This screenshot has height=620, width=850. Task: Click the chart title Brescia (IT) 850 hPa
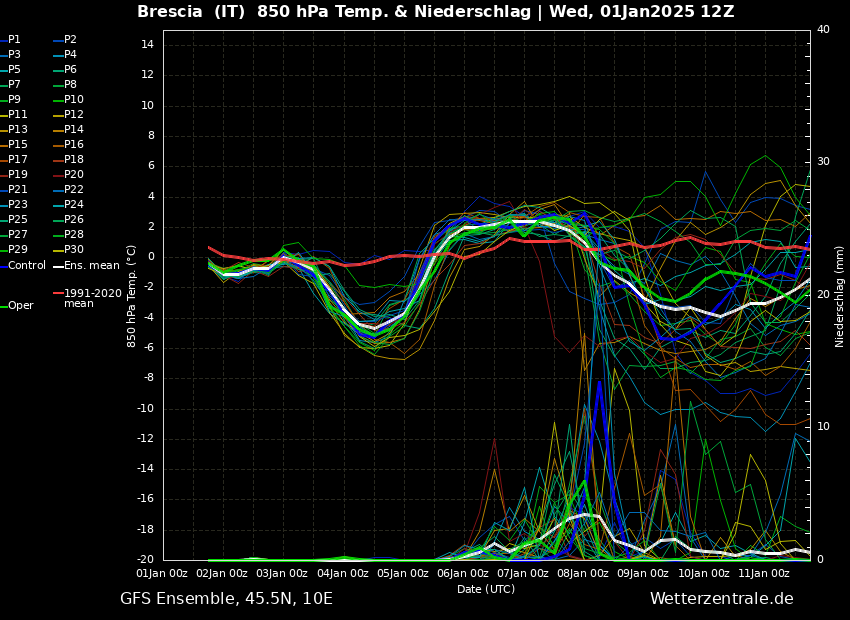pyautogui.click(x=435, y=11)
